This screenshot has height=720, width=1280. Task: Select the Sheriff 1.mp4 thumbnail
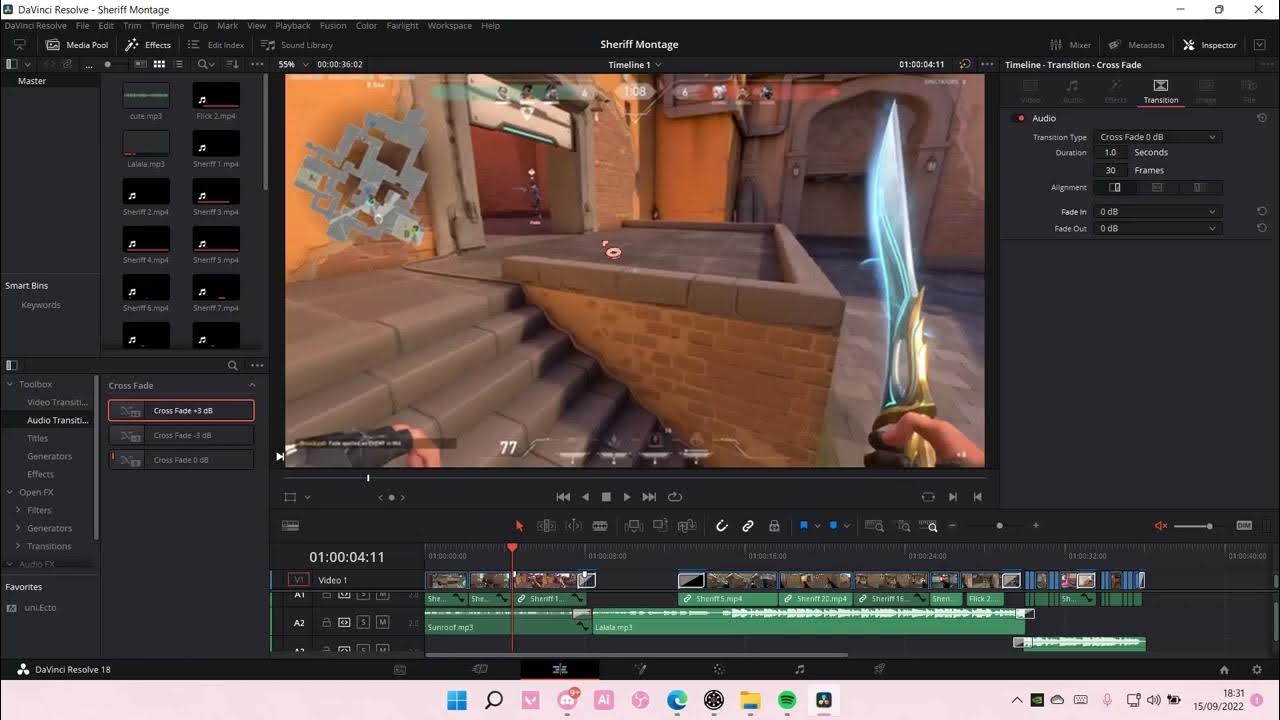(216, 143)
